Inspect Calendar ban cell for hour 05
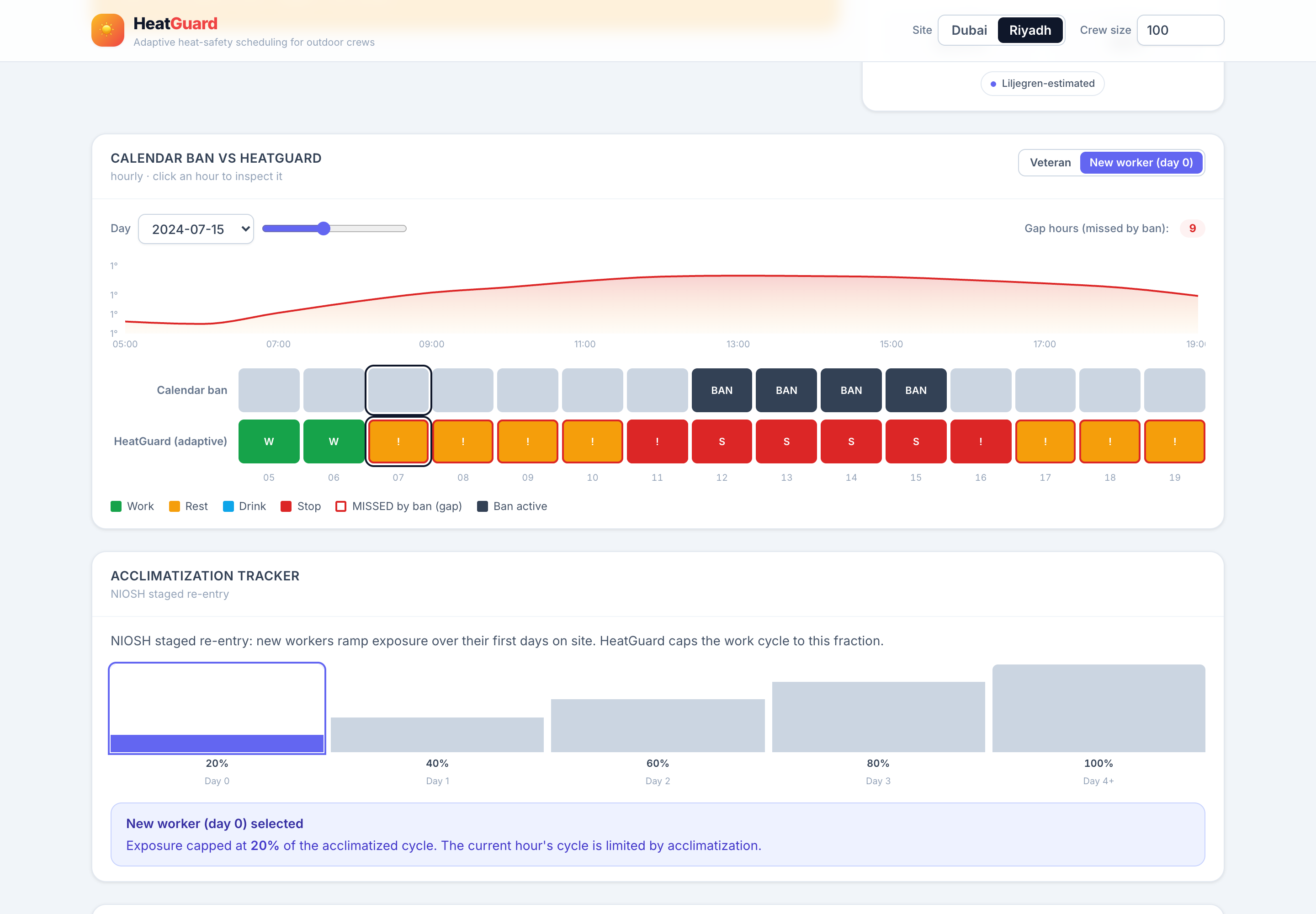The height and width of the screenshot is (914, 1316). click(x=269, y=390)
